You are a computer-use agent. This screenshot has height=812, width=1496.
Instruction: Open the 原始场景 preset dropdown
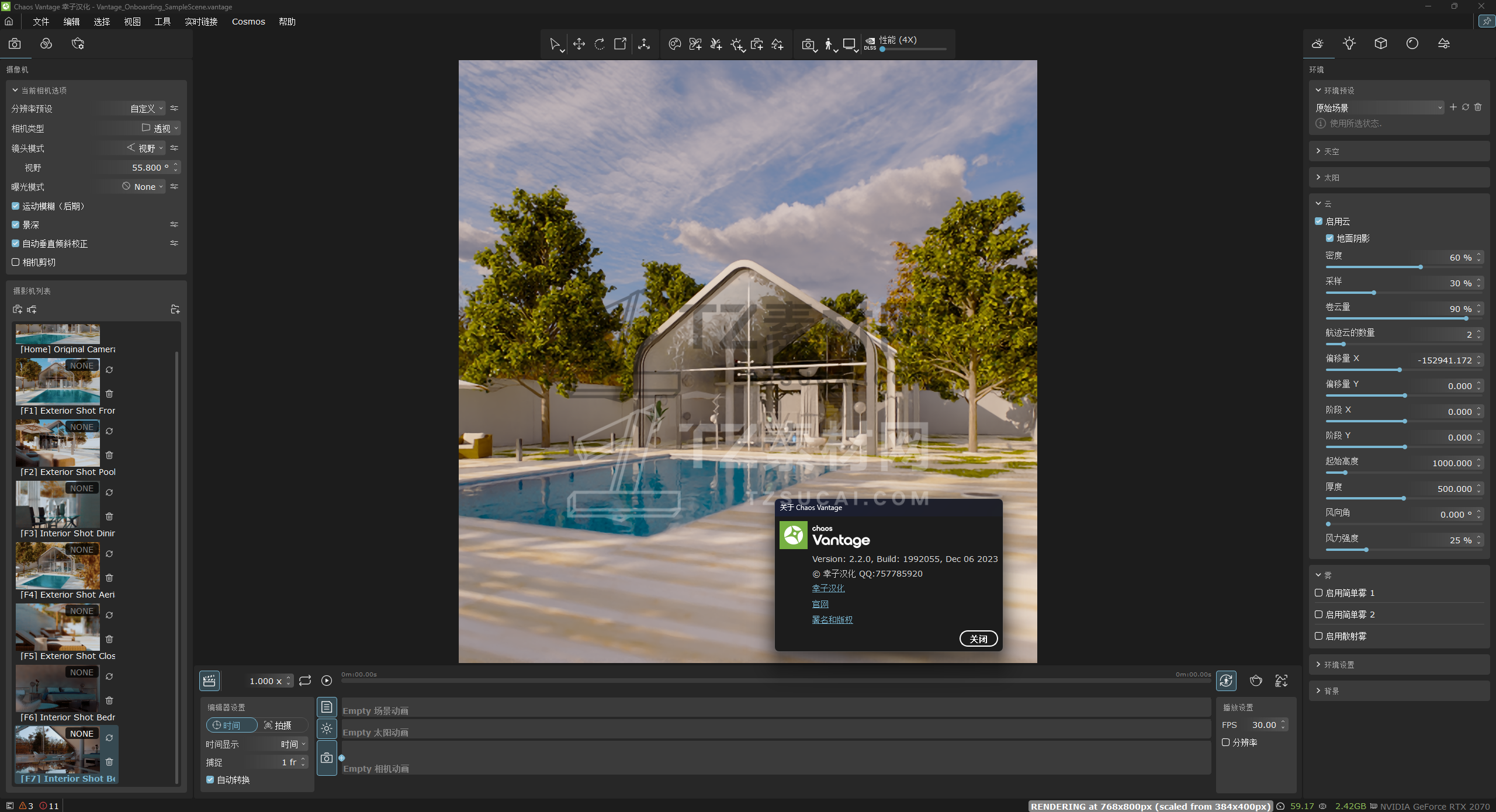(x=1379, y=108)
